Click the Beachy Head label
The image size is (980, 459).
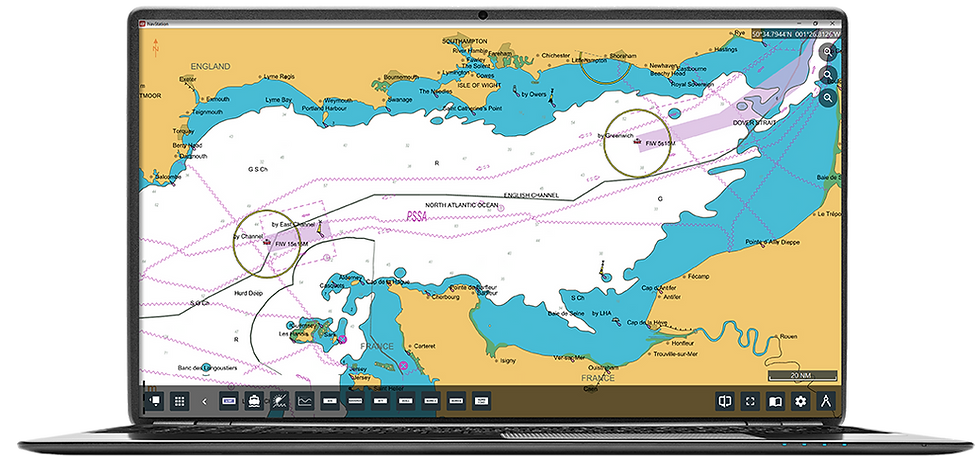668,73
